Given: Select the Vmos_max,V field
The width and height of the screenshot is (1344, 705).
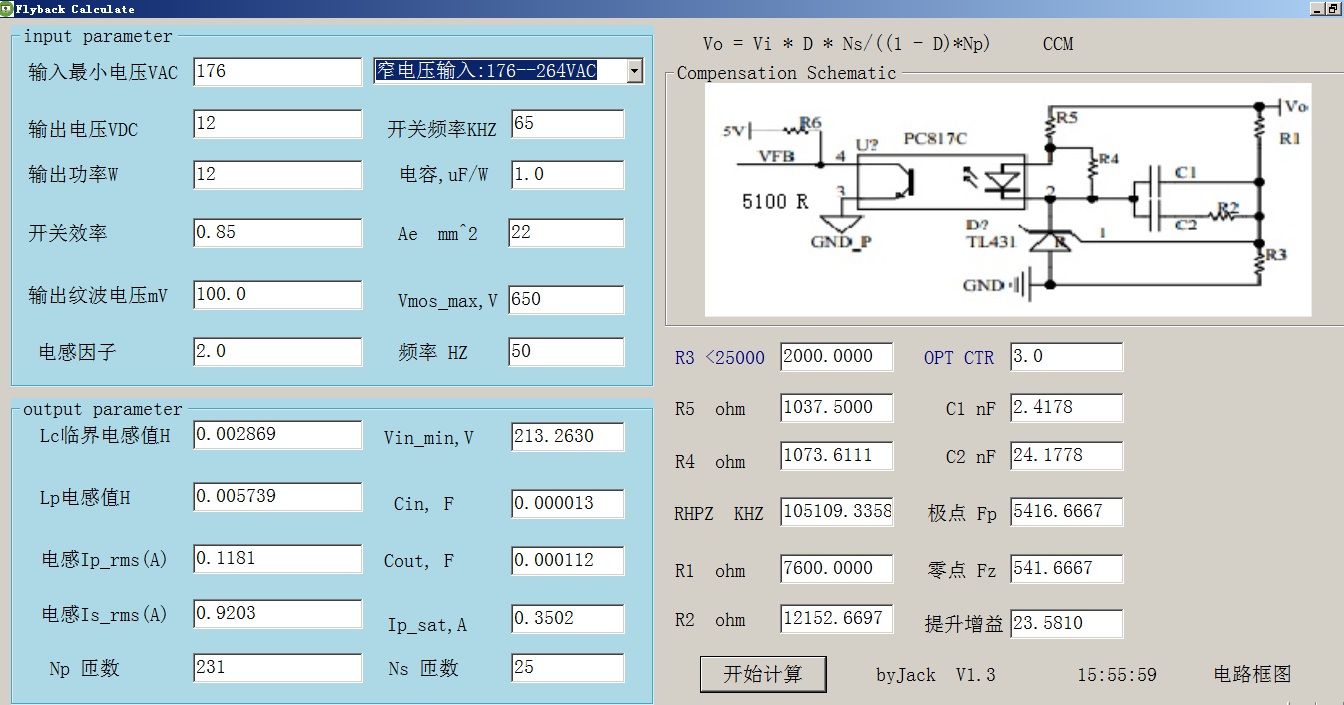Looking at the screenshot, I should [x=566, y=299].
